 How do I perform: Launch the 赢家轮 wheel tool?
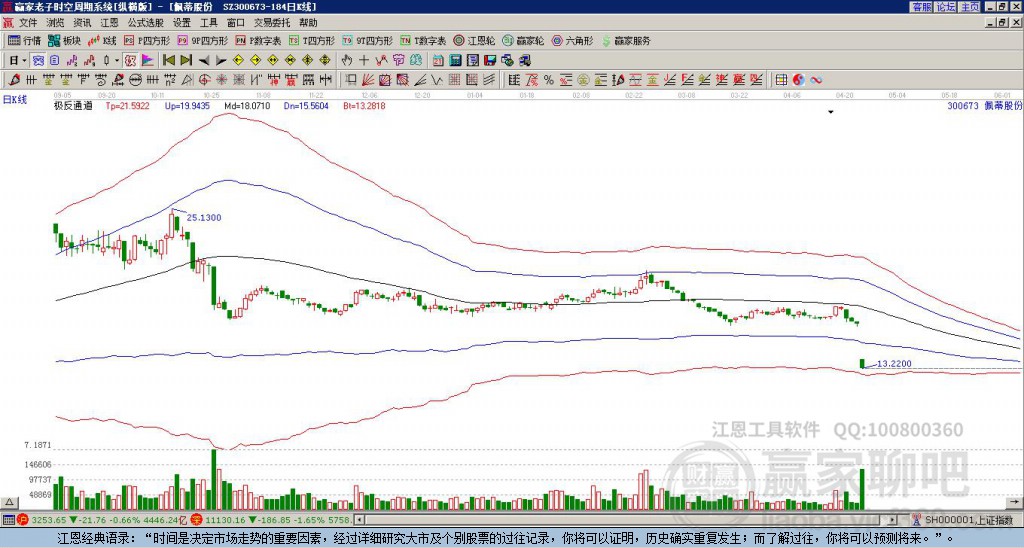tap(524, 40)
